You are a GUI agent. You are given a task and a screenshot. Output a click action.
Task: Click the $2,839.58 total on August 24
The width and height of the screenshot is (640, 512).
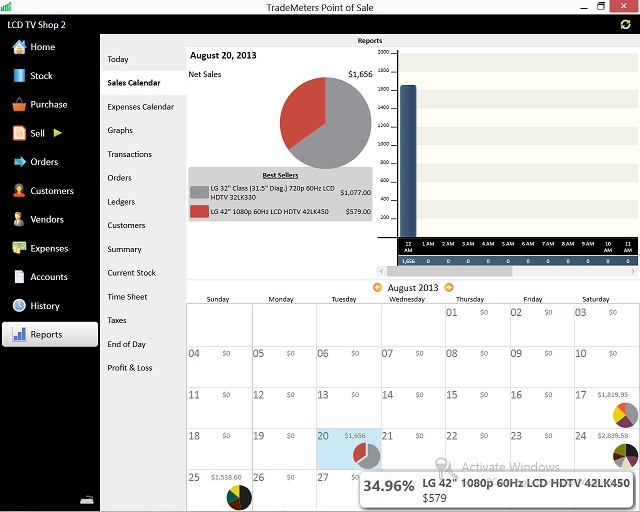pyautogui.click(x=613, y=436)
